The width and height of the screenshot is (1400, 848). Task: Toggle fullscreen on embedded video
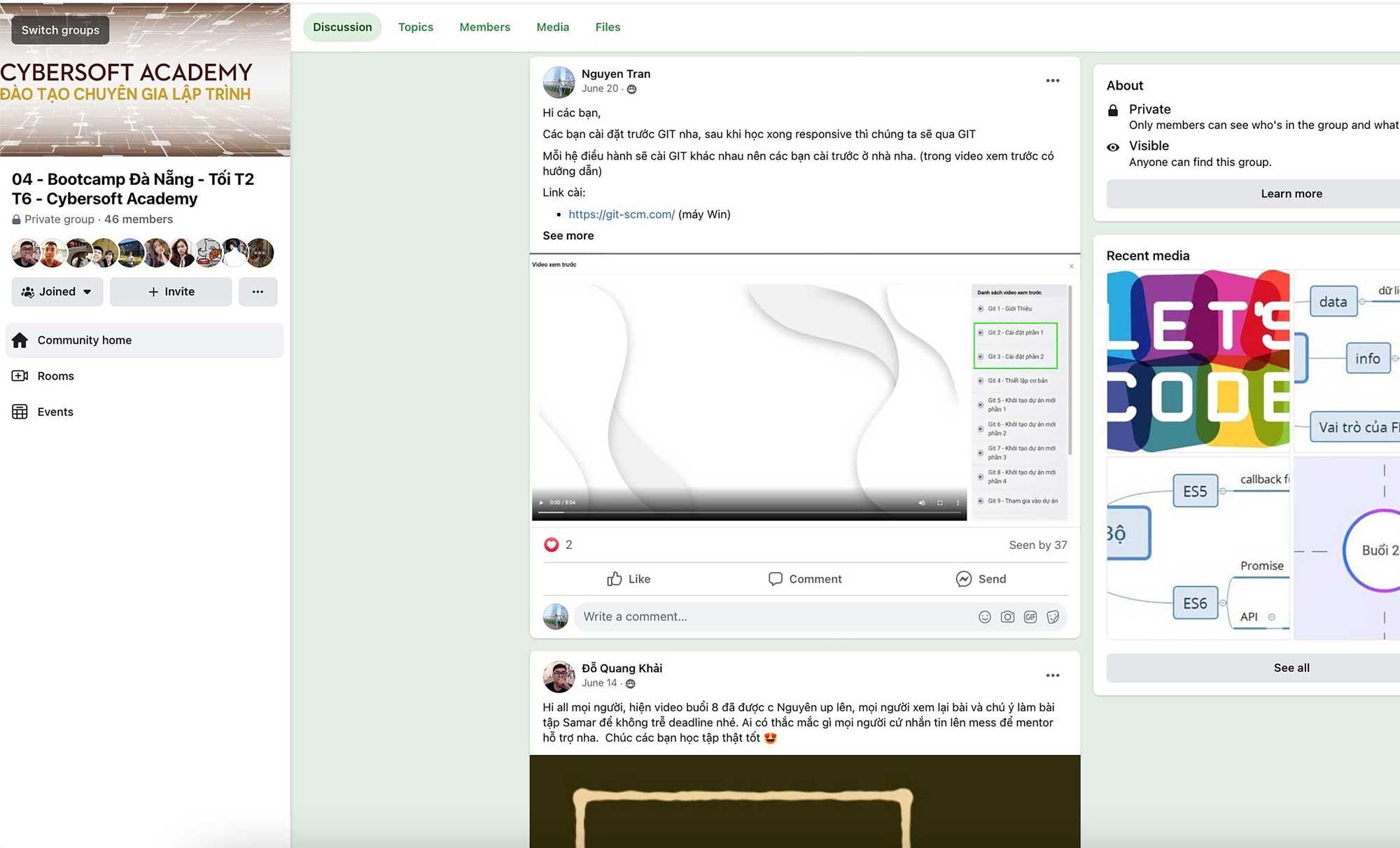(x=939, y=503)
